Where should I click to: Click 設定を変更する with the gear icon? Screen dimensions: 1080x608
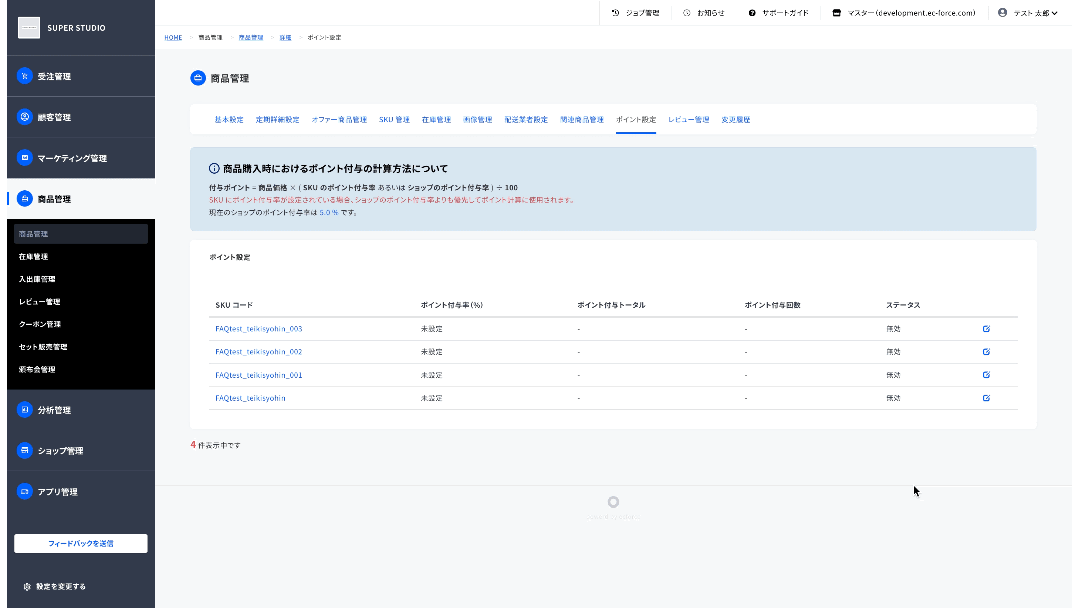coord(54,587)
